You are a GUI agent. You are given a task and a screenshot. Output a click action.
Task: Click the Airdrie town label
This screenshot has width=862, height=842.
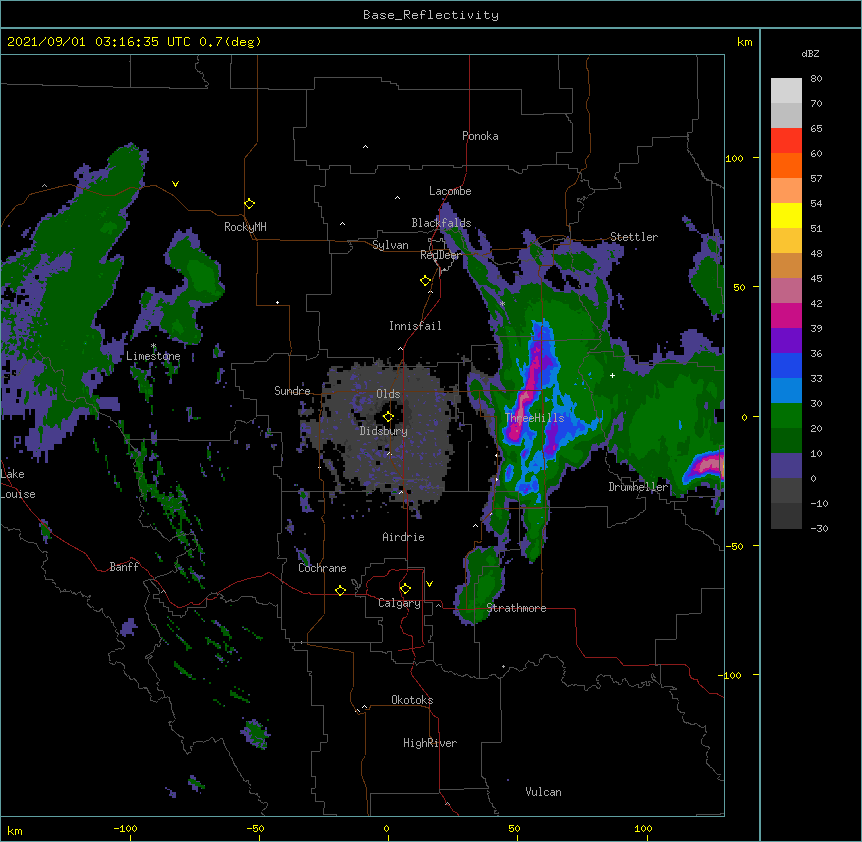click(403, 537)
